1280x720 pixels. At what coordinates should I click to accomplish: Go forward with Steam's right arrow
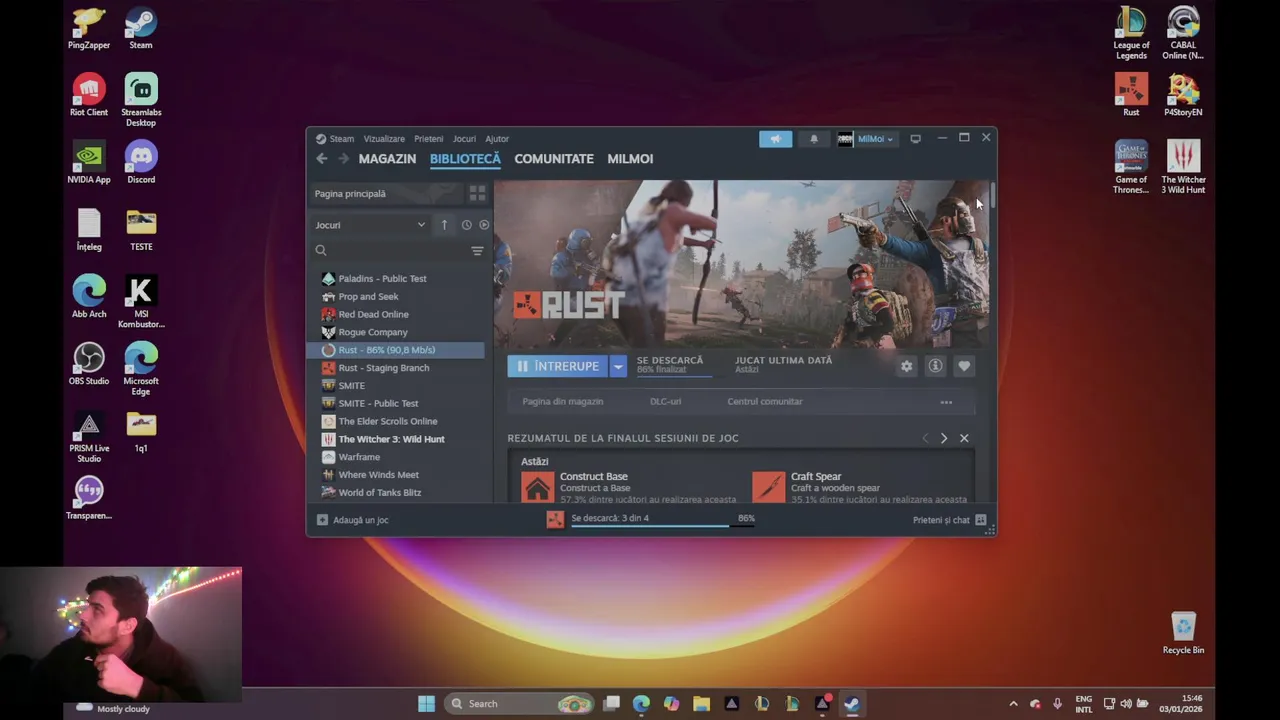pyautogui.click(x=343, y=159)
